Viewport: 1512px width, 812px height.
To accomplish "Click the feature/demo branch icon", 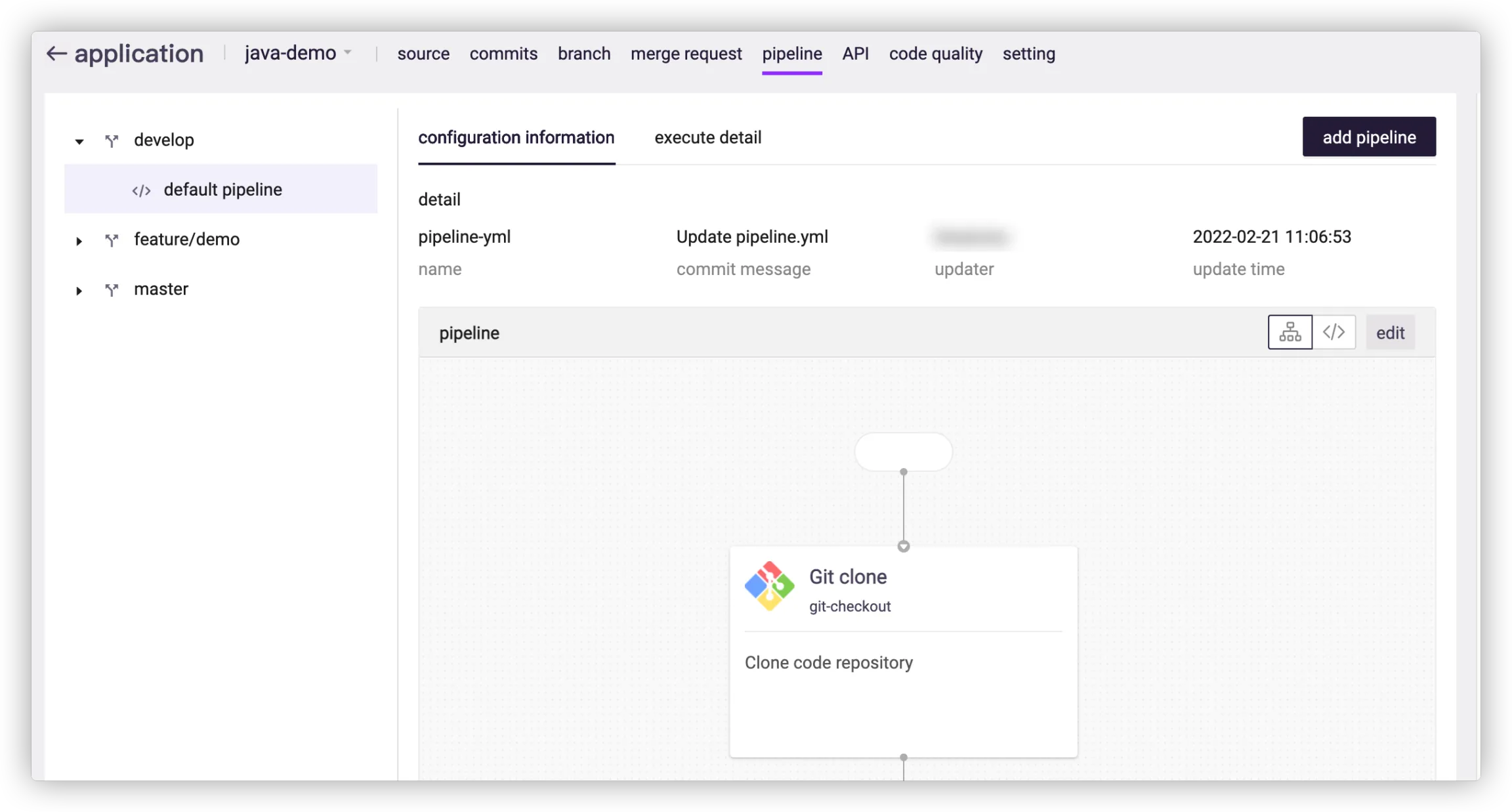I will point(112,240).
